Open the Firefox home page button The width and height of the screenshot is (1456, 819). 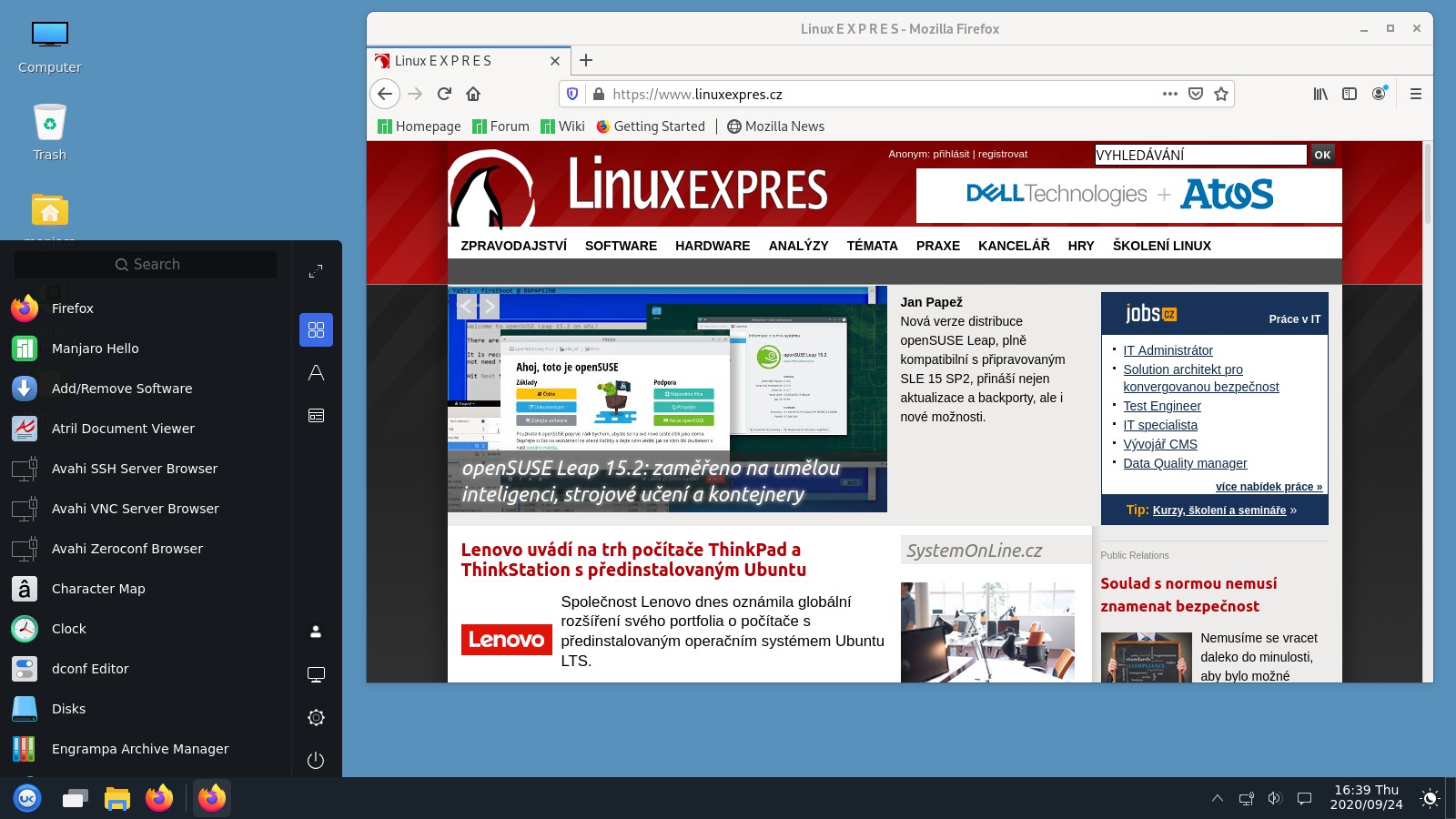point(473,94)
